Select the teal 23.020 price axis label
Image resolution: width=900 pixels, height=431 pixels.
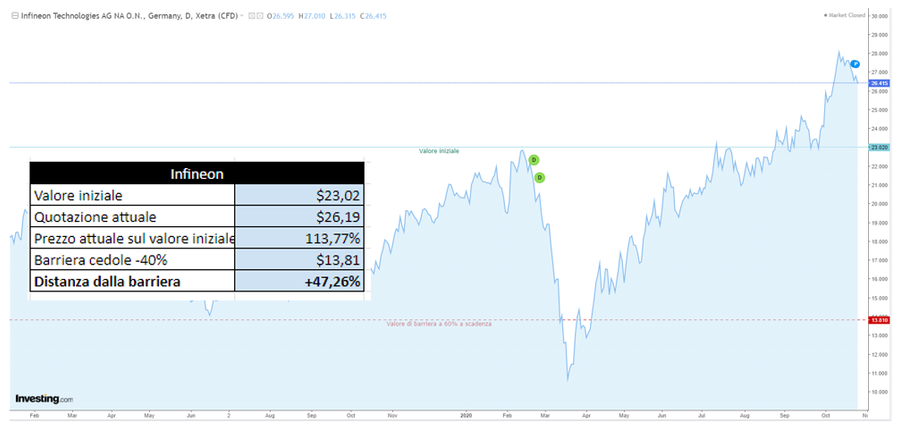(879, 147)
